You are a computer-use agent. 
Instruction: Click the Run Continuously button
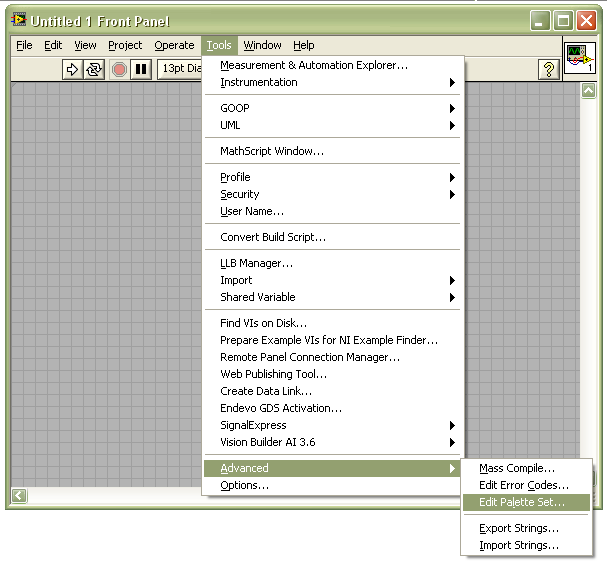[x=94, y=70]
